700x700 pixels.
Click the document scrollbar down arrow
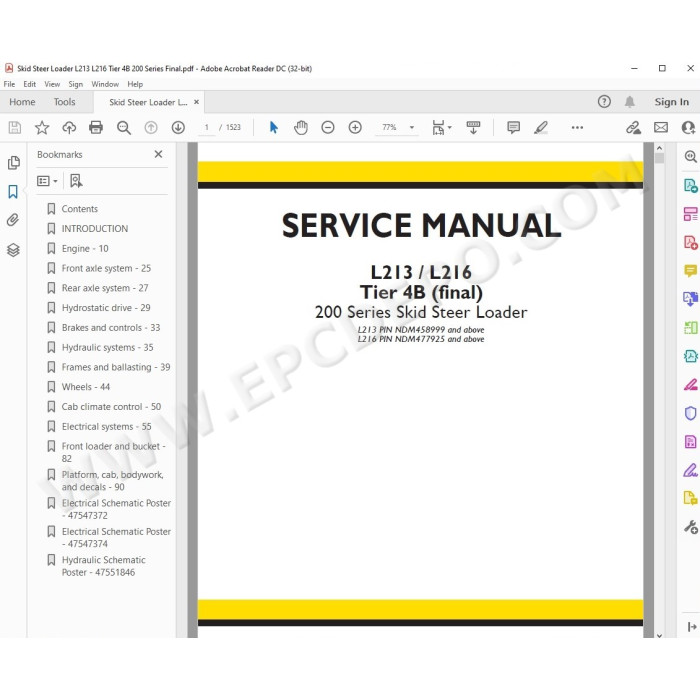pos(659,635)
